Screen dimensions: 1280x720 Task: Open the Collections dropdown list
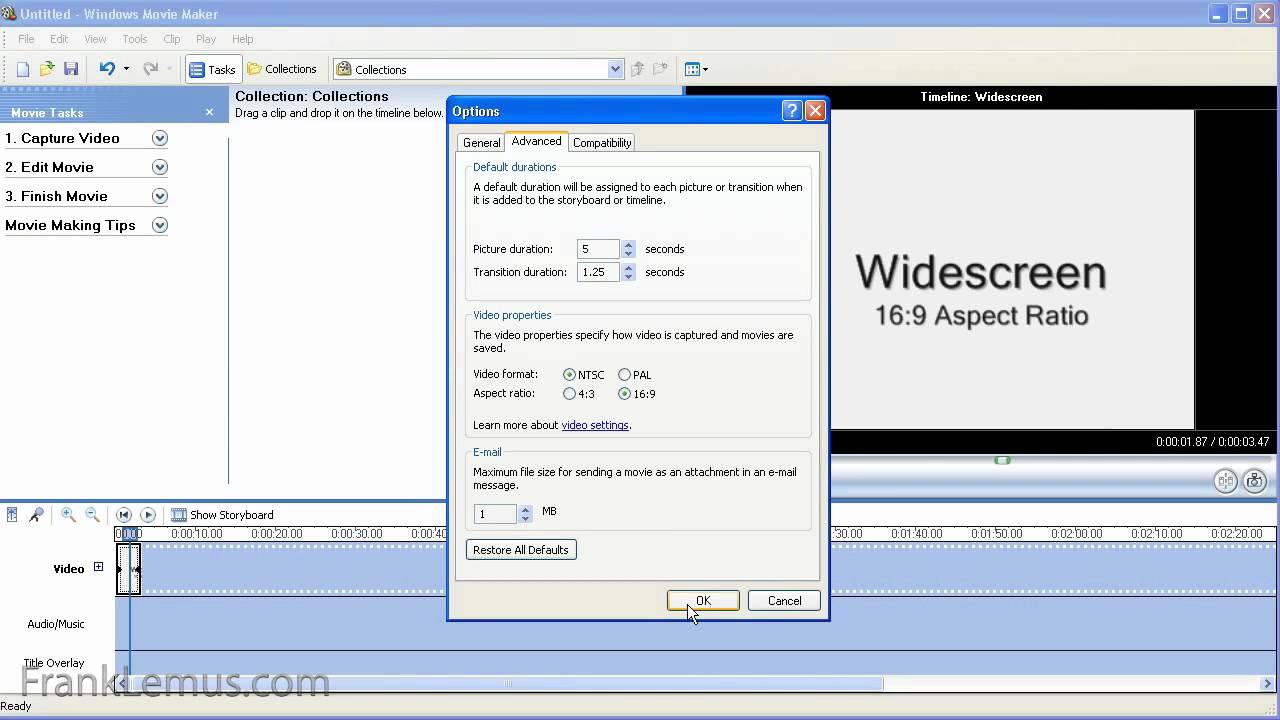pyautogui.click(x=615, y=69)
